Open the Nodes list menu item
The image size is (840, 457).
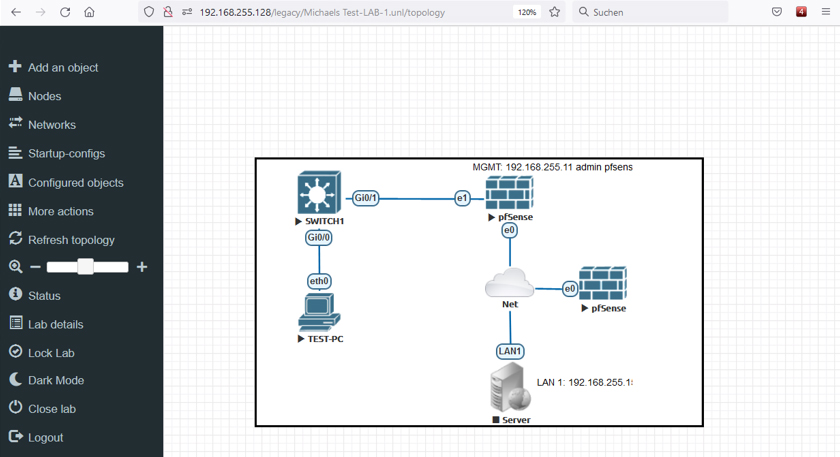[44, 96]
